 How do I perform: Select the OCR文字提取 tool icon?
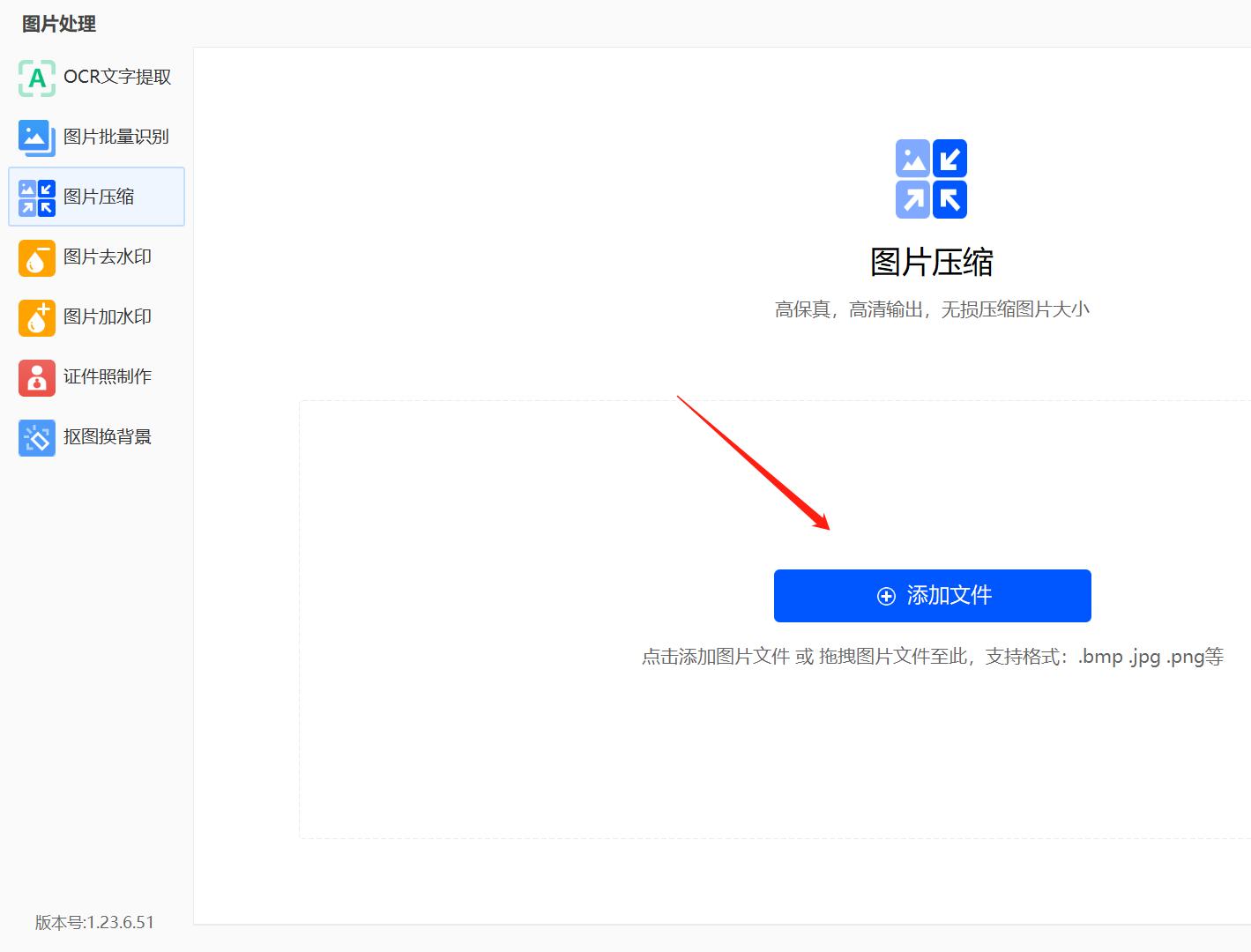pos(36,78)
